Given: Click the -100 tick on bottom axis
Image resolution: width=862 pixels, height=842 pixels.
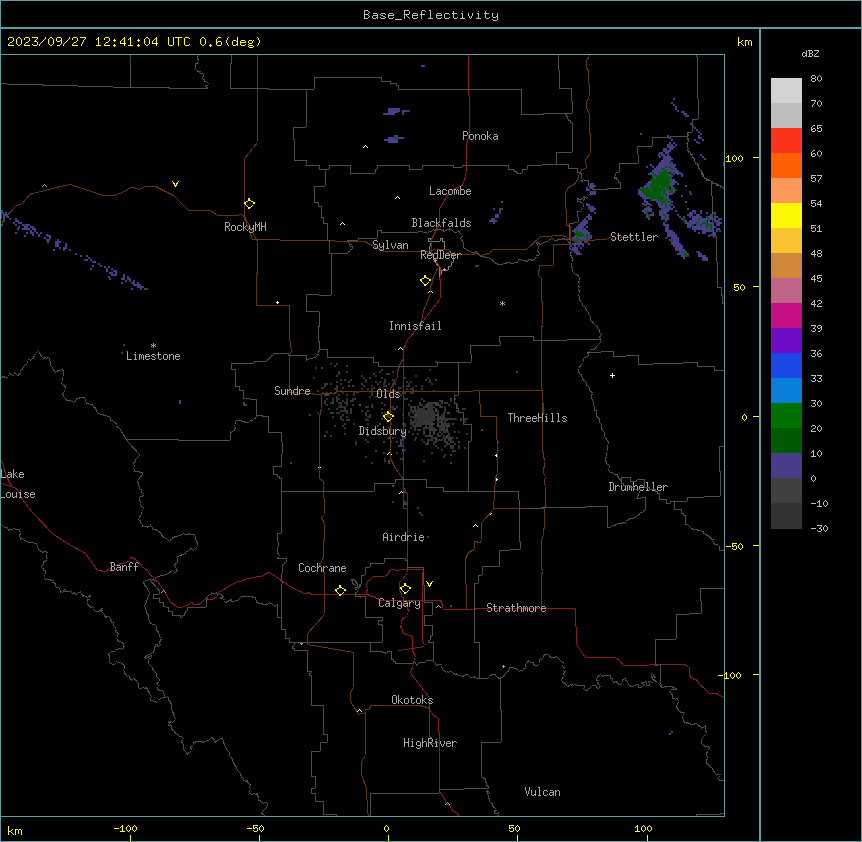Looking at the screenshot, I should tap(125, 828).
